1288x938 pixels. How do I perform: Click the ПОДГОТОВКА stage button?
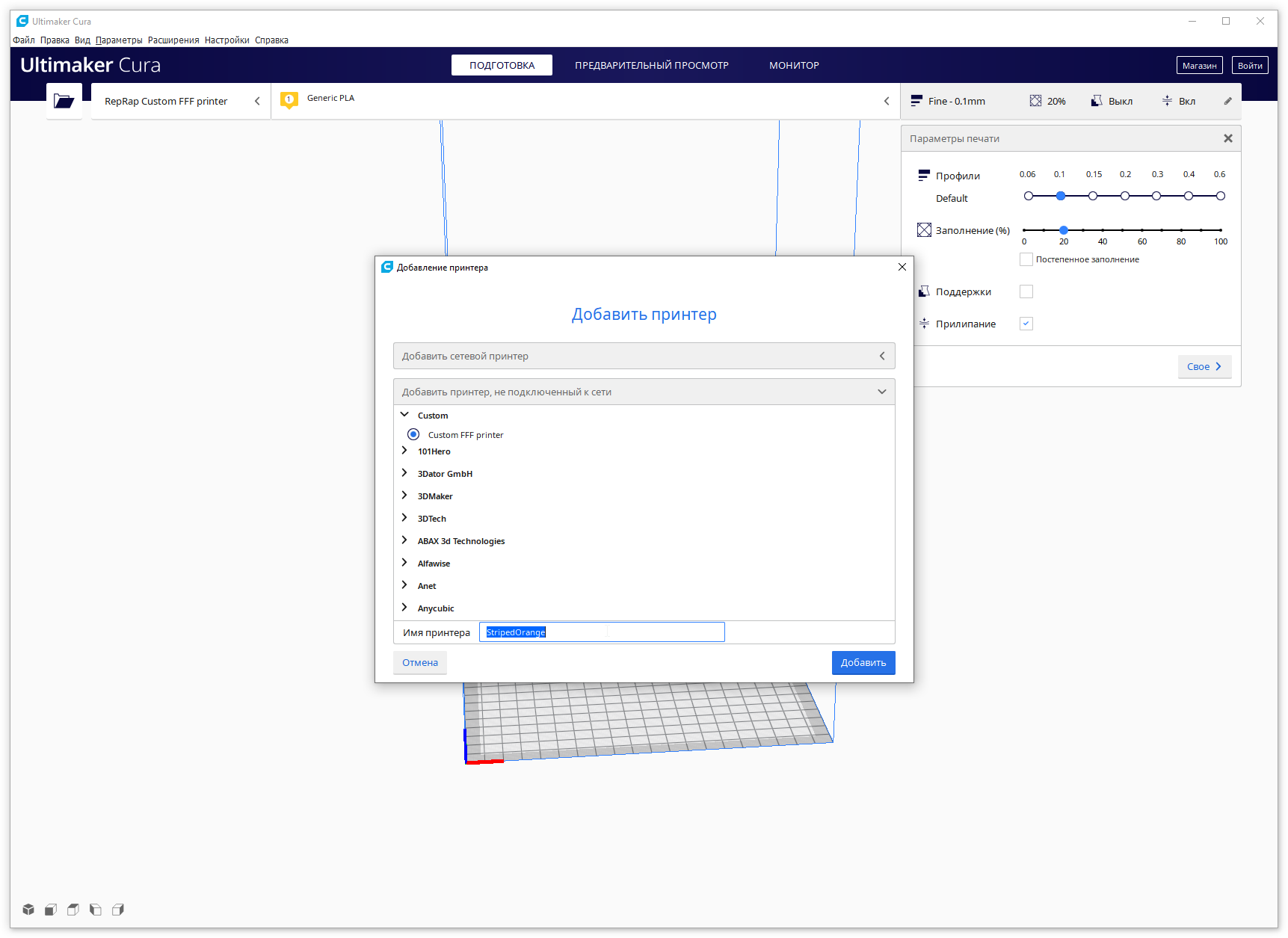502,65
